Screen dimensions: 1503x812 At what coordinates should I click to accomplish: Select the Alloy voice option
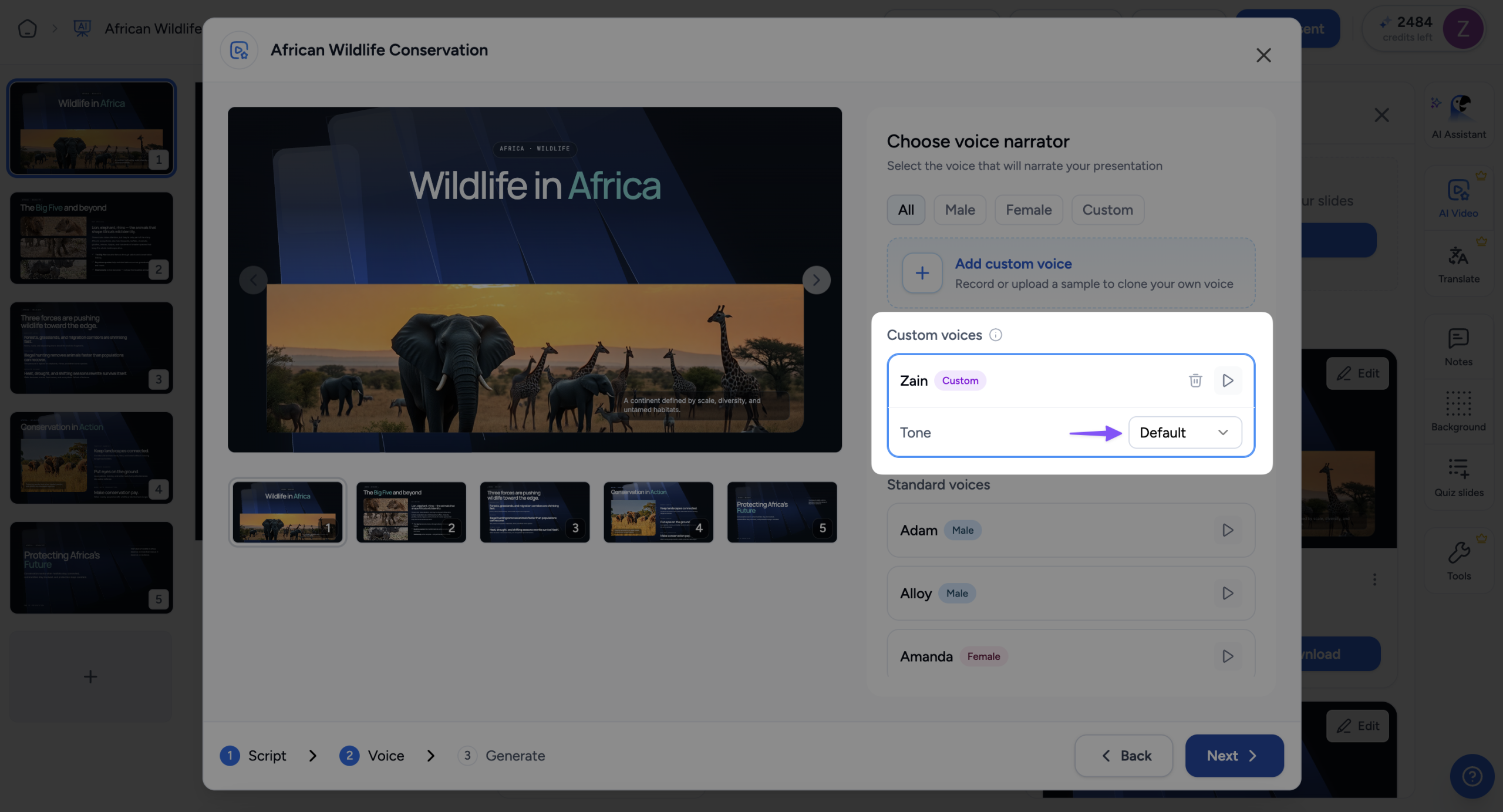point(1071,593)
